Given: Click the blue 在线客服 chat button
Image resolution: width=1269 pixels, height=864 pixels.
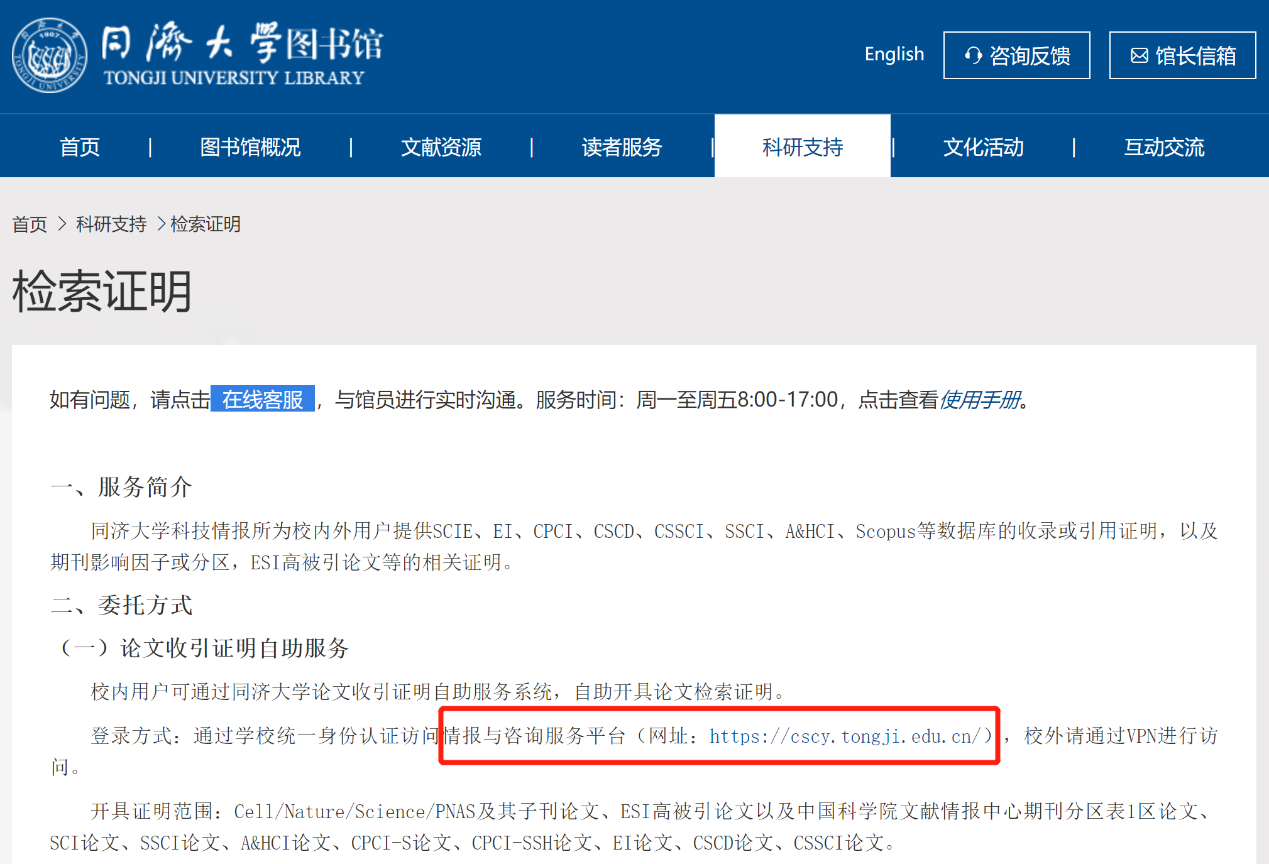Looking at the screenshot, I should pos(263,400).
